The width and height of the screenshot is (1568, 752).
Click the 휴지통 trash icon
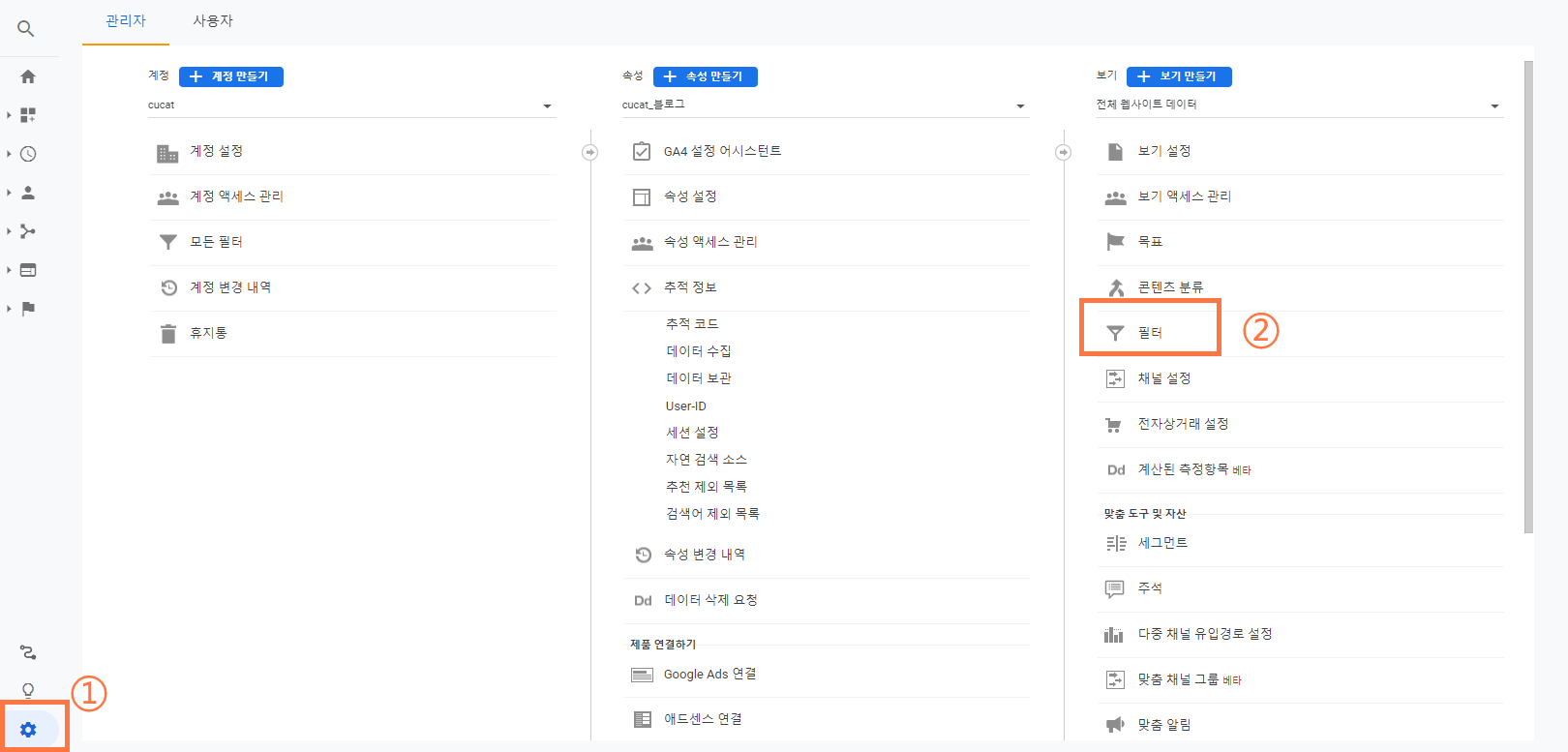point(168,334)
